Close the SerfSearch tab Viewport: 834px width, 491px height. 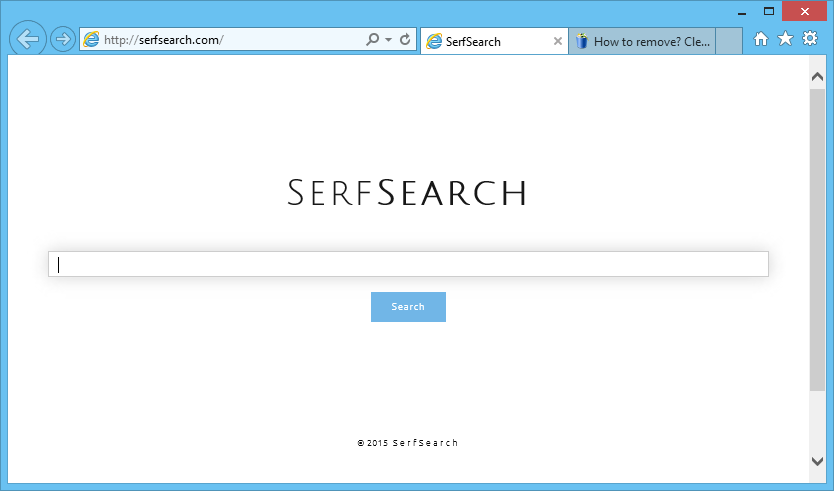[557, 41]
